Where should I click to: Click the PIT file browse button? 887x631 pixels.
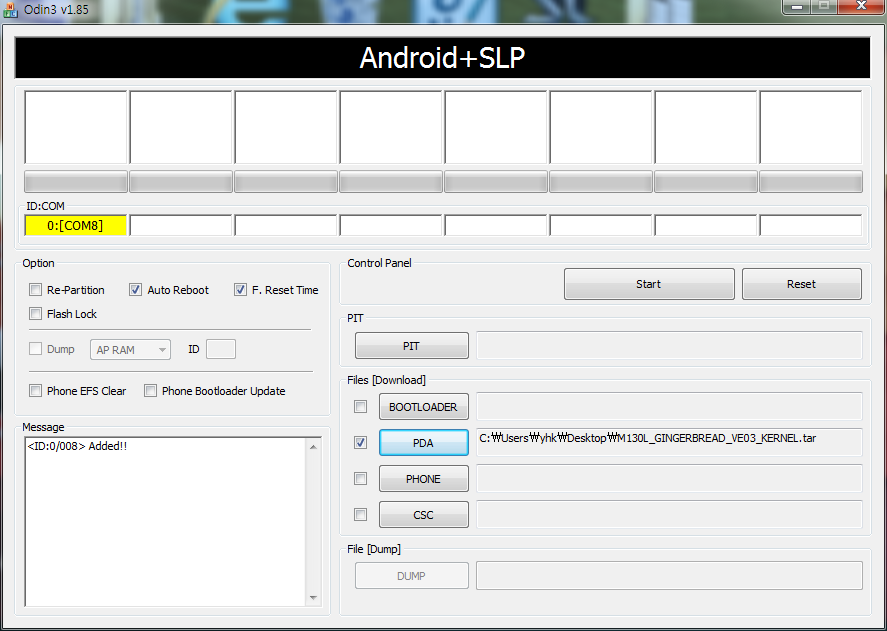point(411,346)
